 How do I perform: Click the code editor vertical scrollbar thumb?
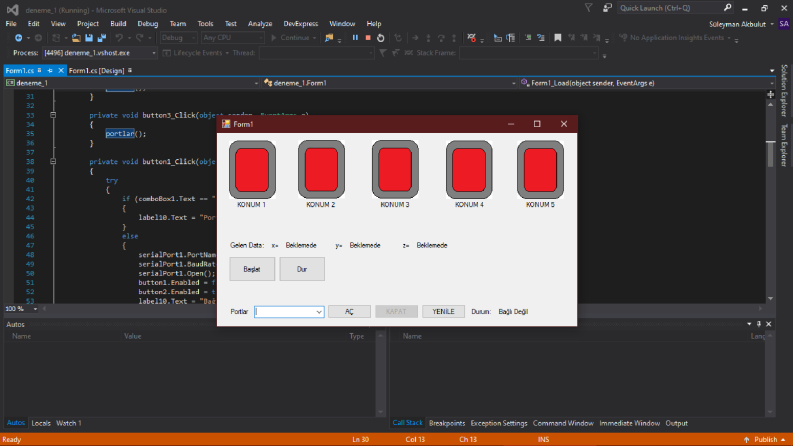pos(771,153)
